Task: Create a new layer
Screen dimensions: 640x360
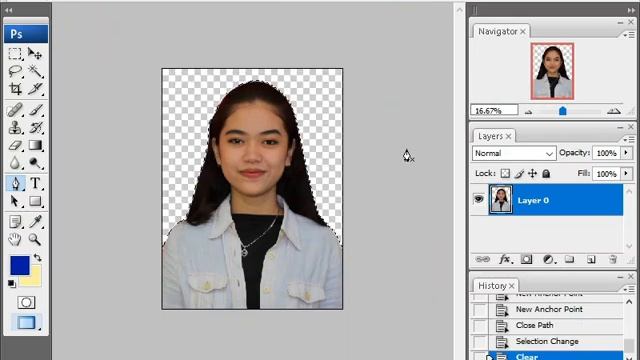Action: pyautogui.click(x=591, y=260)
